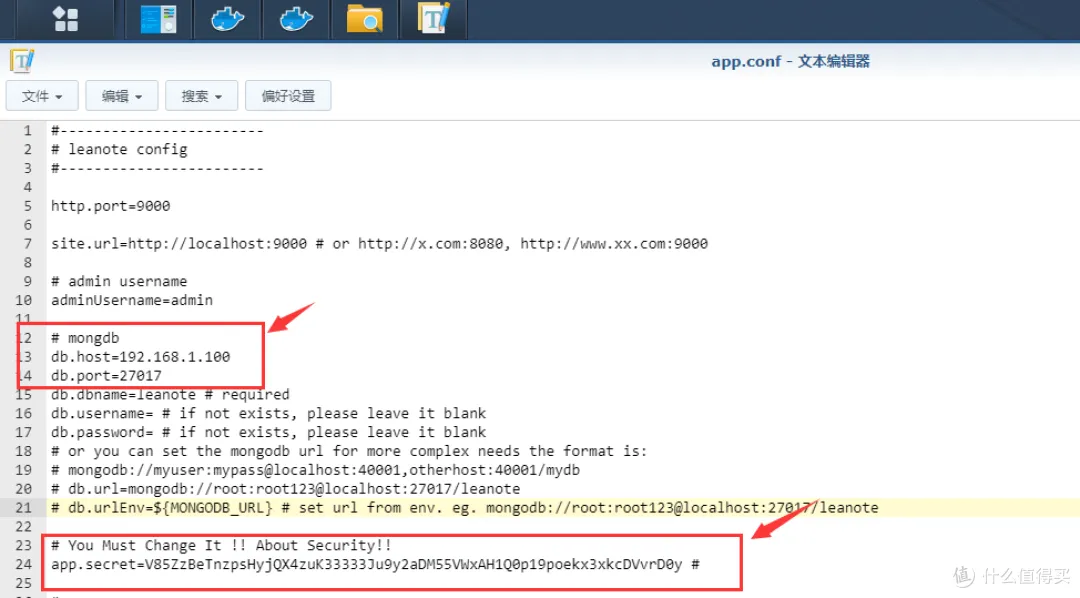Open the 偏好设置 settings button
The width and height of the screenshot is (1080, 598).
click(x=288, y=96)
